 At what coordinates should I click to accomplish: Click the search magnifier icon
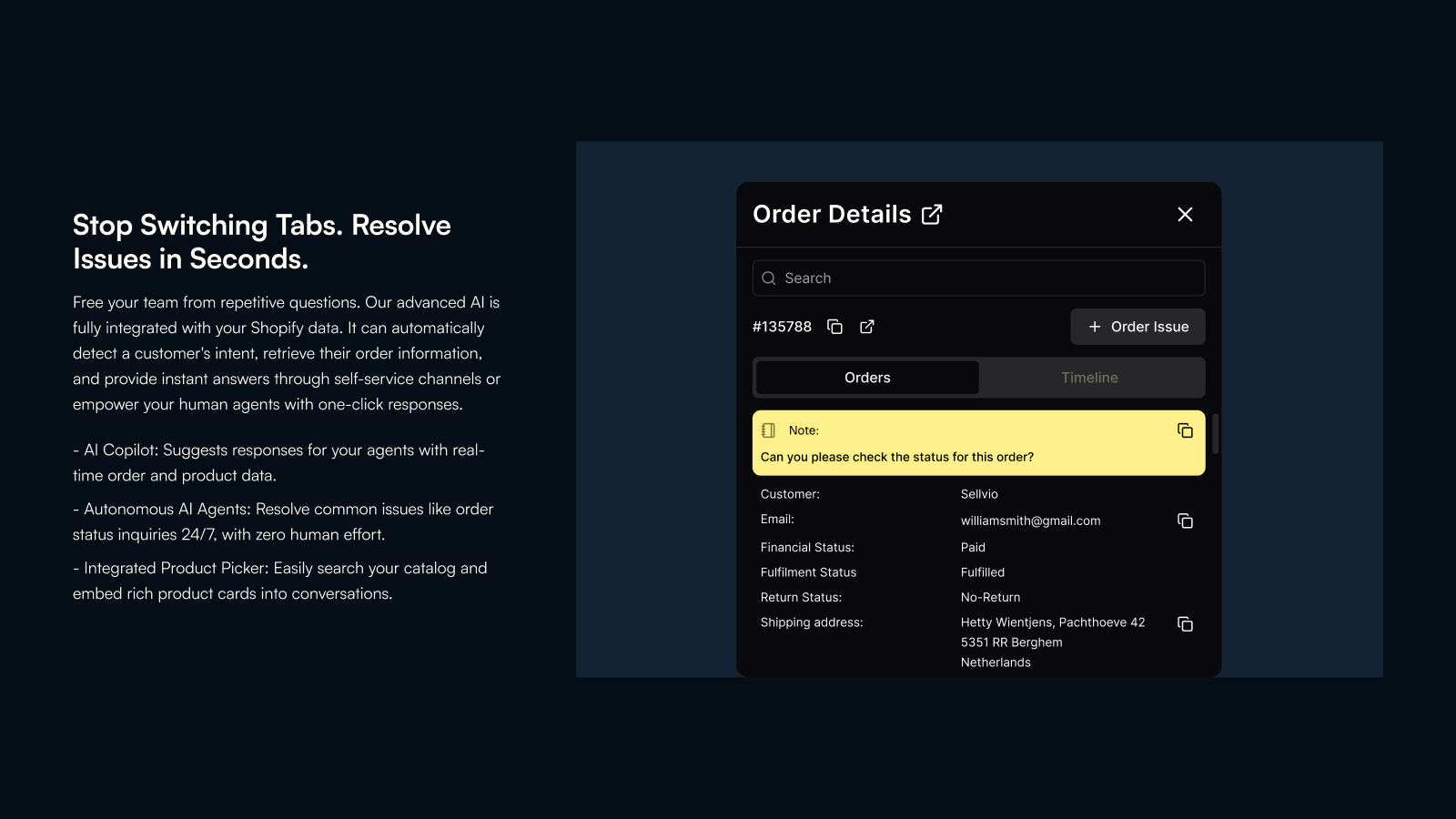pyautogui.click(x=769, y=278)
